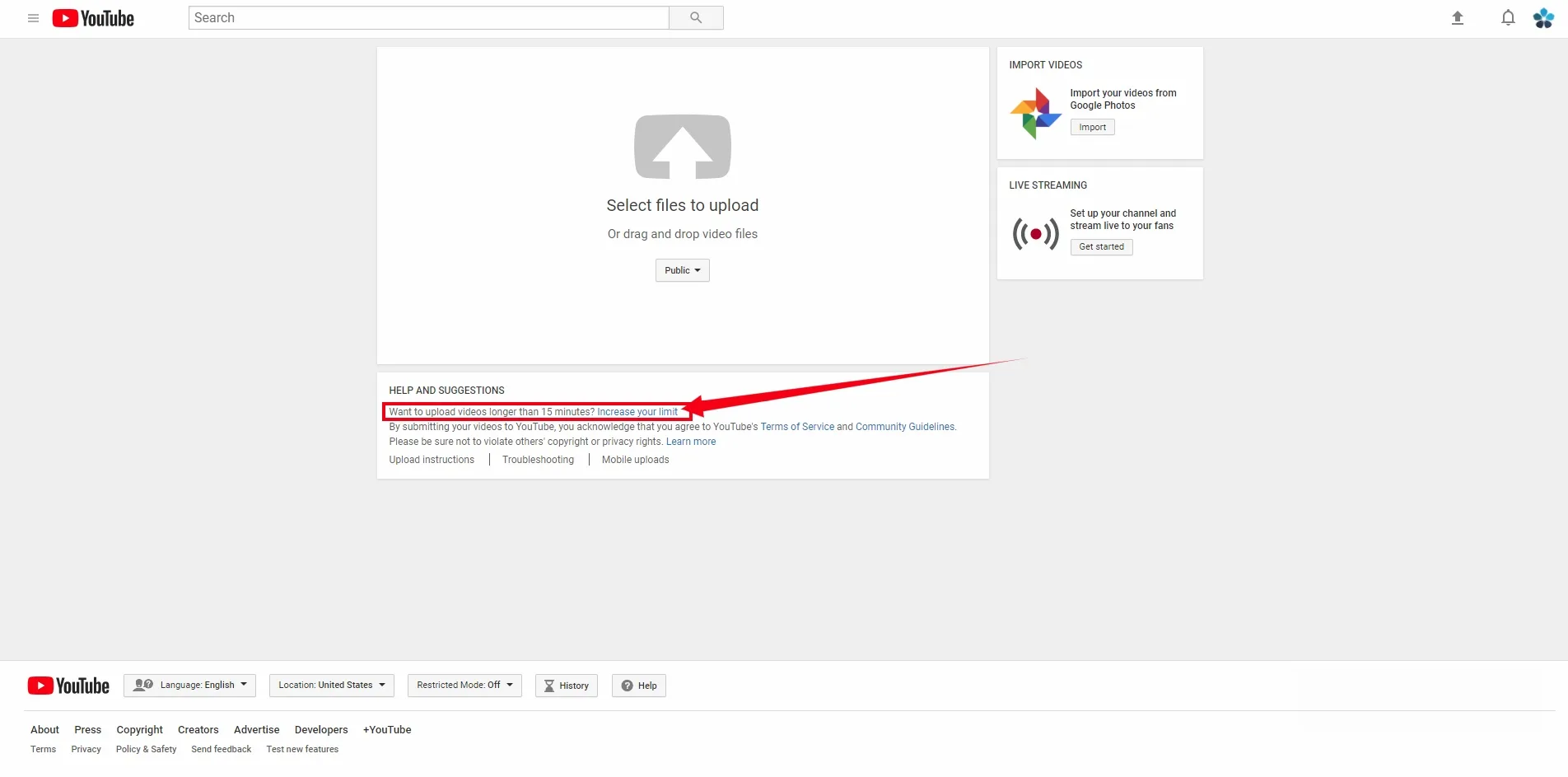Click Select files to upload text
This screenshot has width=1568, height=777.
tap(683, 205)
